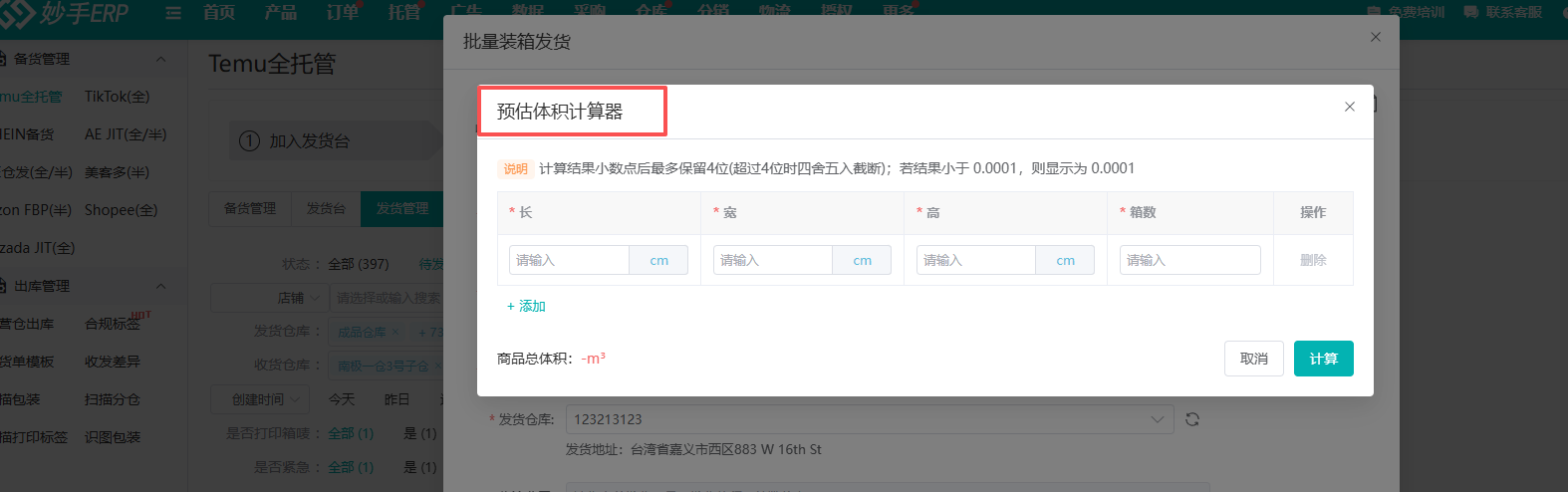Filter 是否紧急 by 全部 (1)
1568x492 pixels.
[x=351, y=467]
